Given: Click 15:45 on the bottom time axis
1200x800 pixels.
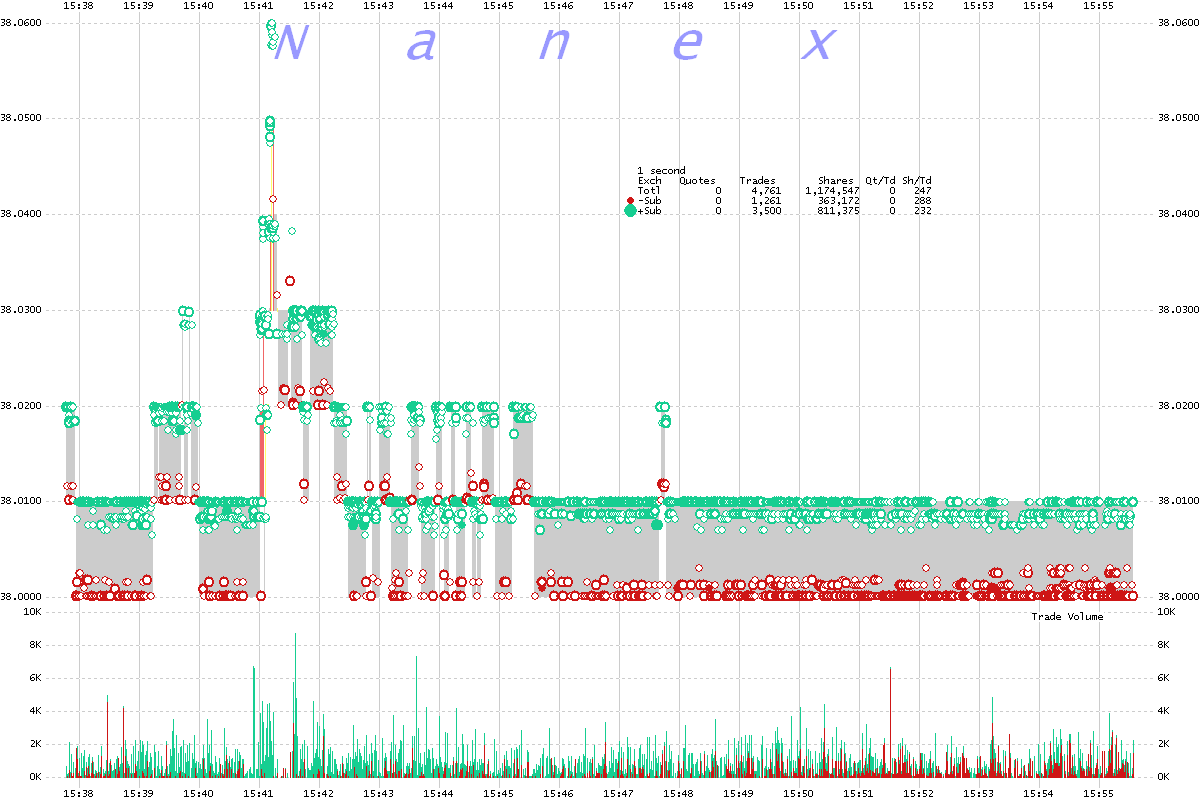Looking at the screenshot, I should (x=498, y=793).
